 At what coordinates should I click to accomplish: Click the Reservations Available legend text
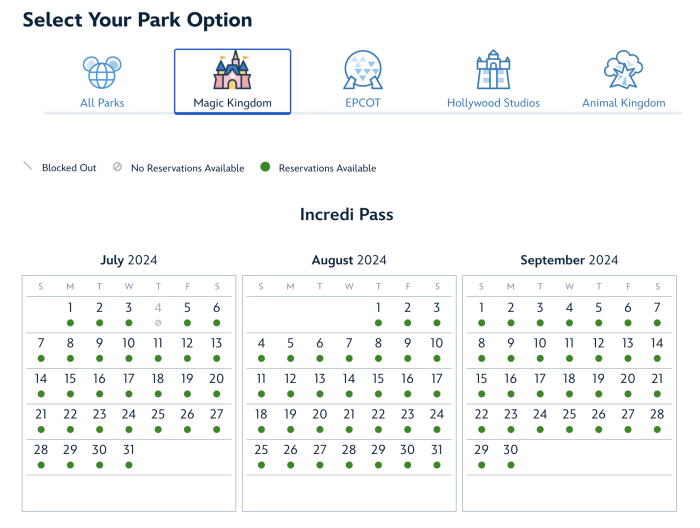click(x=327, y=168)
